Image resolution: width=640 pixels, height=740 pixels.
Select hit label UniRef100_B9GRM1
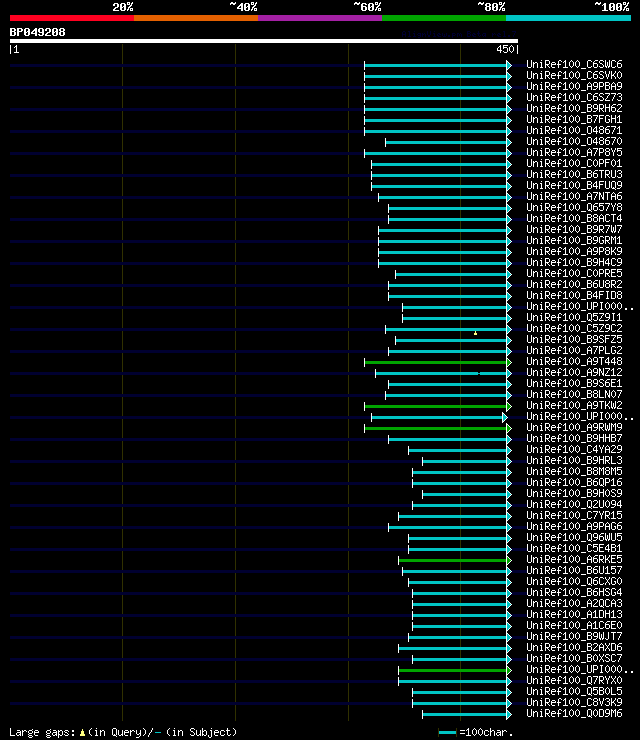click(574, 240)
